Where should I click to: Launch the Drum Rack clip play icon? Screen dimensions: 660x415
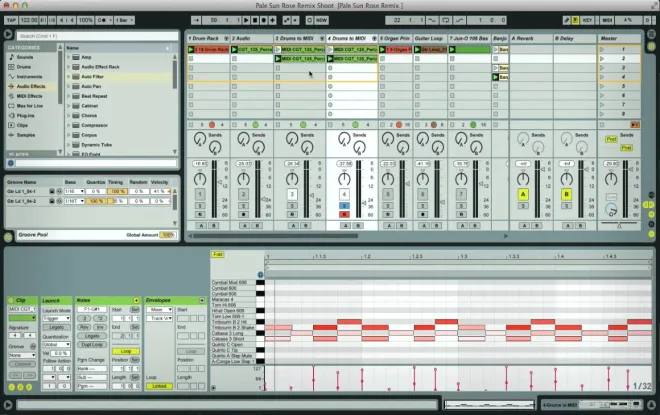(191, 50)
